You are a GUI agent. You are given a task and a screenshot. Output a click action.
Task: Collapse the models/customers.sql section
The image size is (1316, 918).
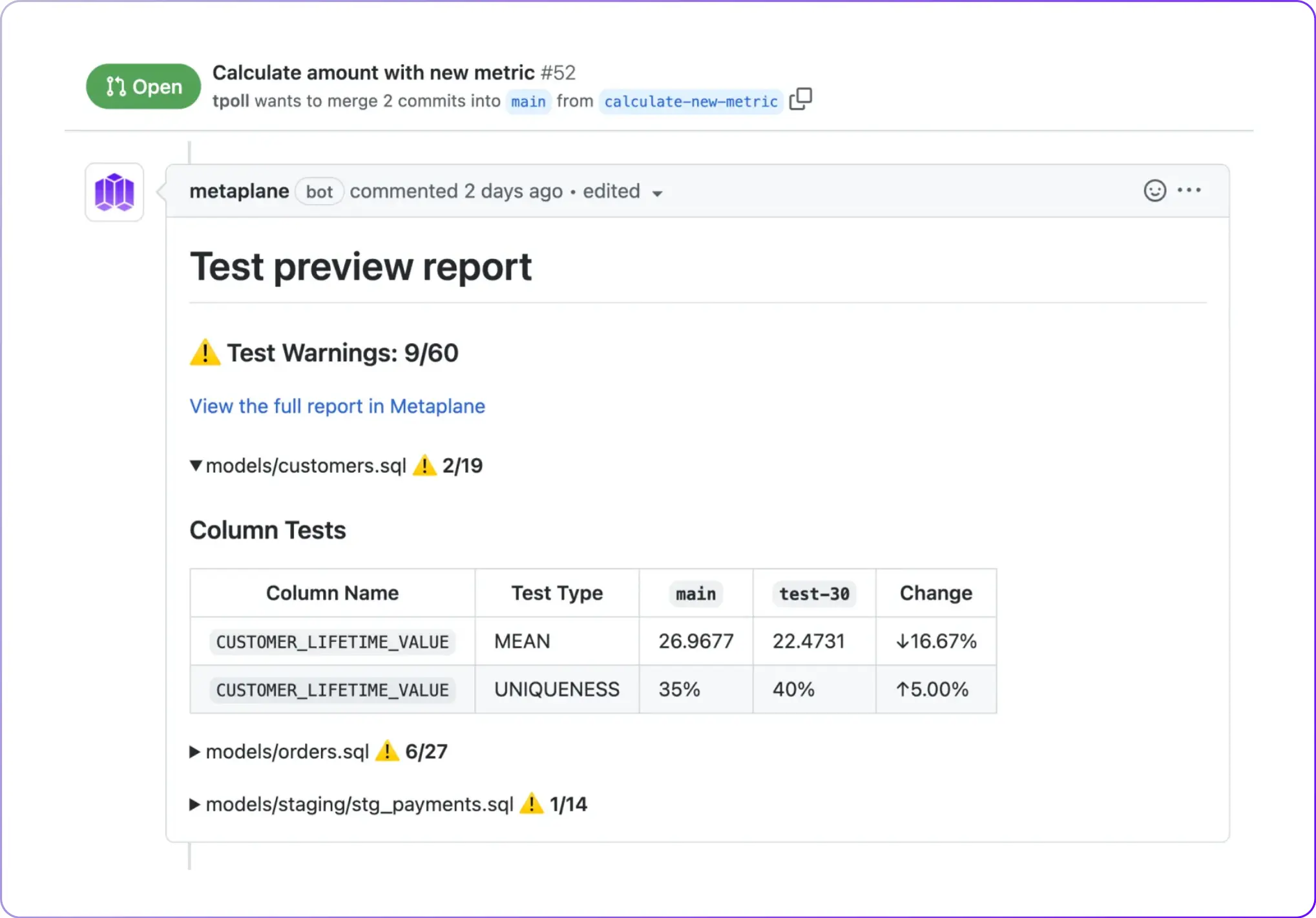click(195, 465)
